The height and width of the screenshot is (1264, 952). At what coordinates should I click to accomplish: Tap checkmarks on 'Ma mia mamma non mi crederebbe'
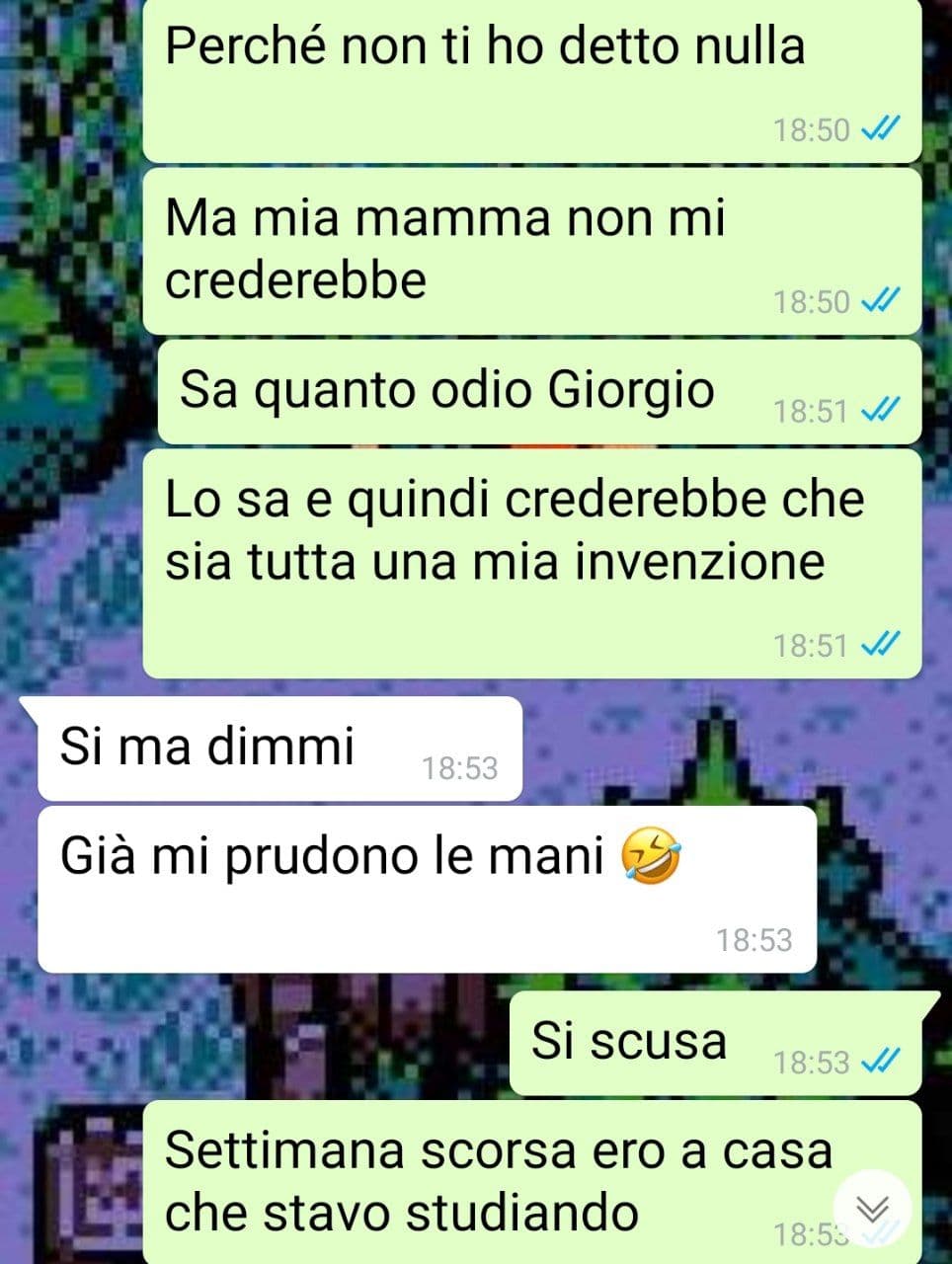pos(880,300)
